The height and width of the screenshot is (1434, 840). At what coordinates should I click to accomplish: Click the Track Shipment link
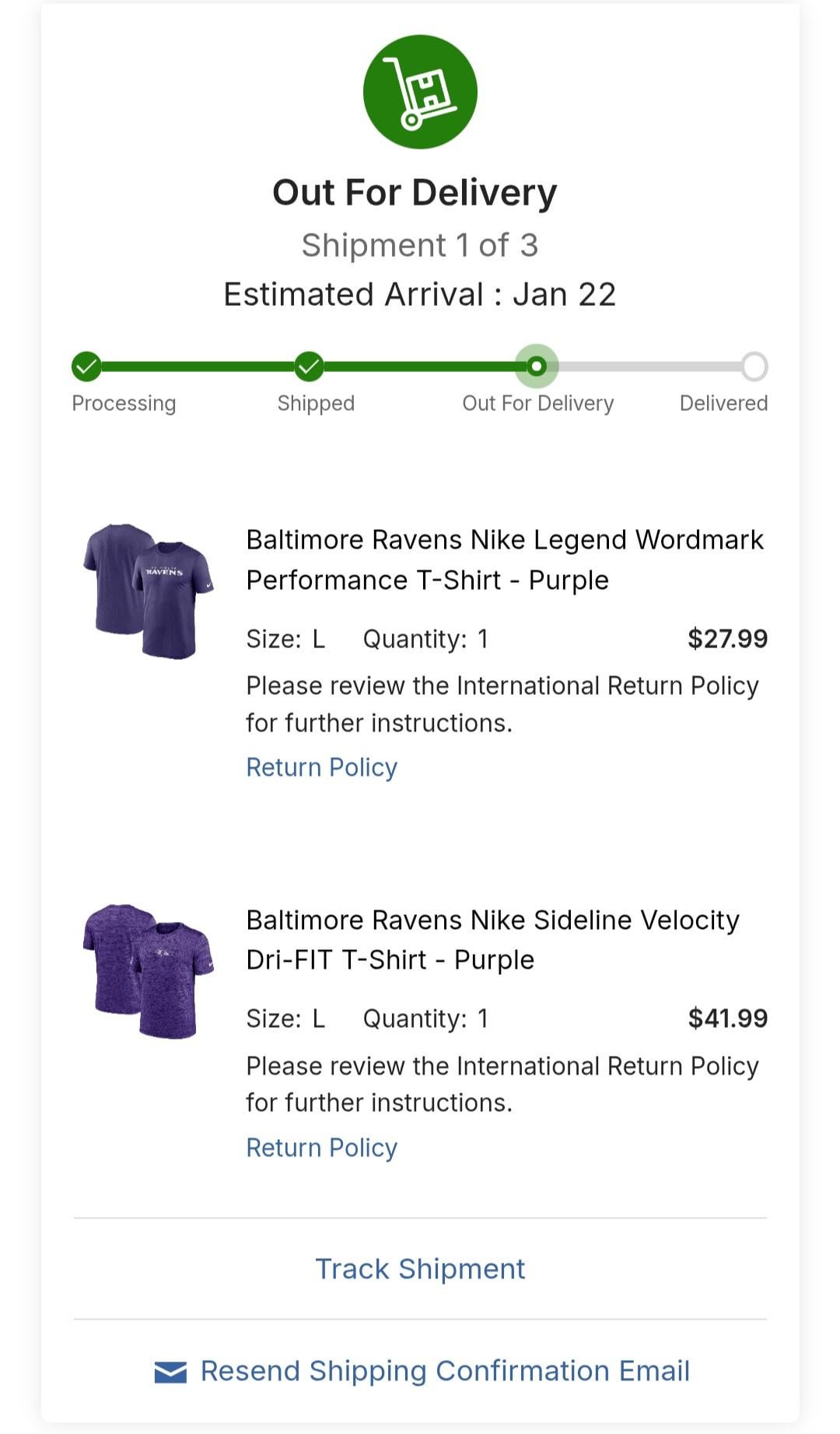point(420,1269)
